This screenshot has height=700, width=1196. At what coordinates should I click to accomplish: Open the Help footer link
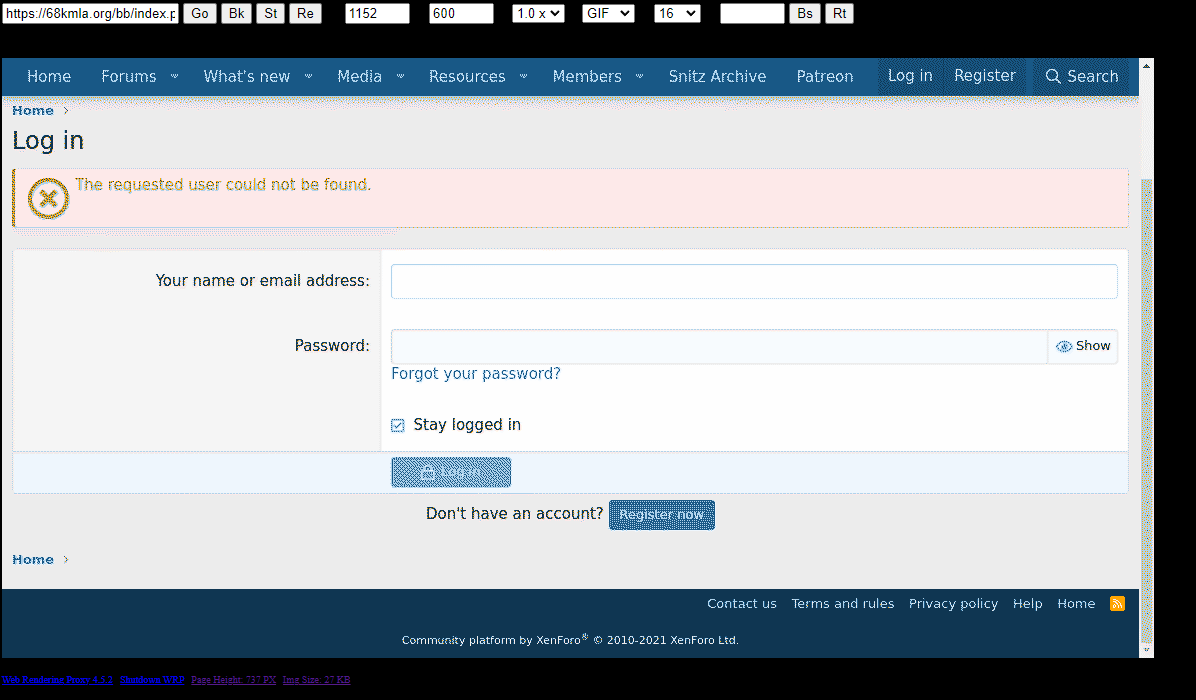pyautogui.click(x=1027, y=604)
